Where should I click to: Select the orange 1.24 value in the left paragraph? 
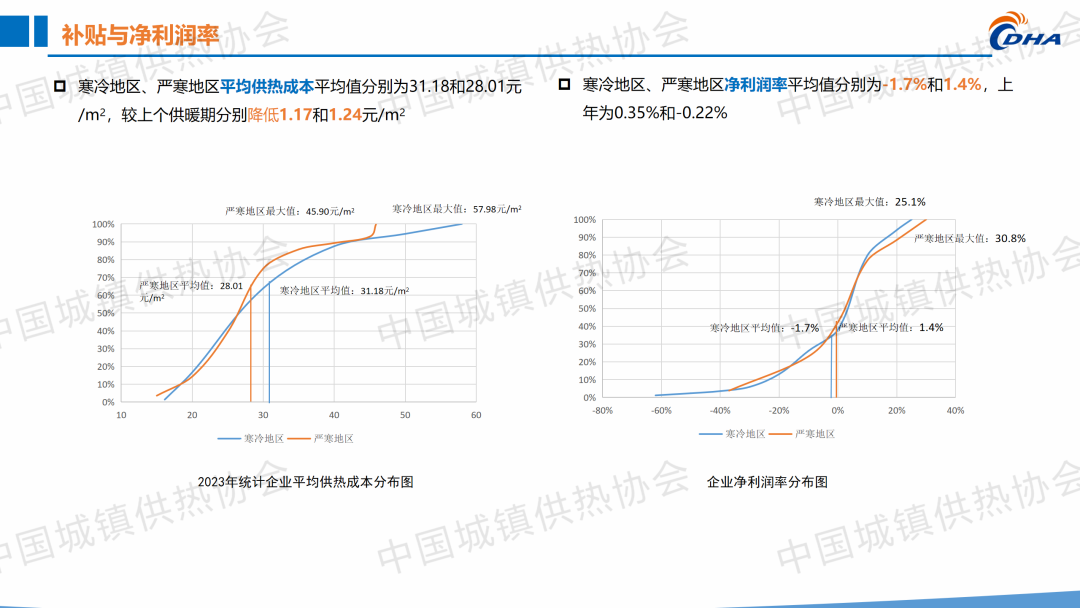(x=346, y=115)
